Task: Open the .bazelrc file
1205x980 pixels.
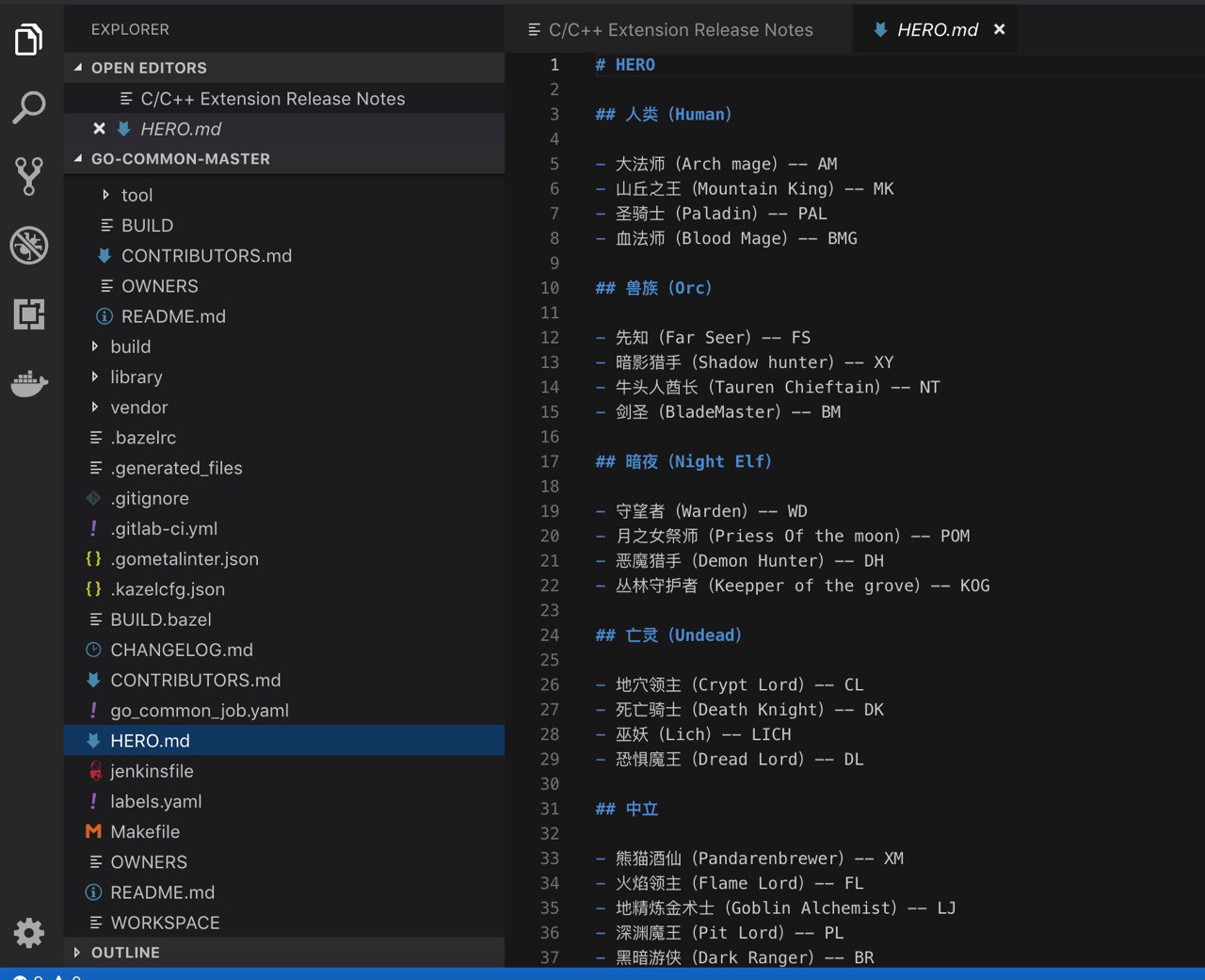Action: click(x=283, y=437)
